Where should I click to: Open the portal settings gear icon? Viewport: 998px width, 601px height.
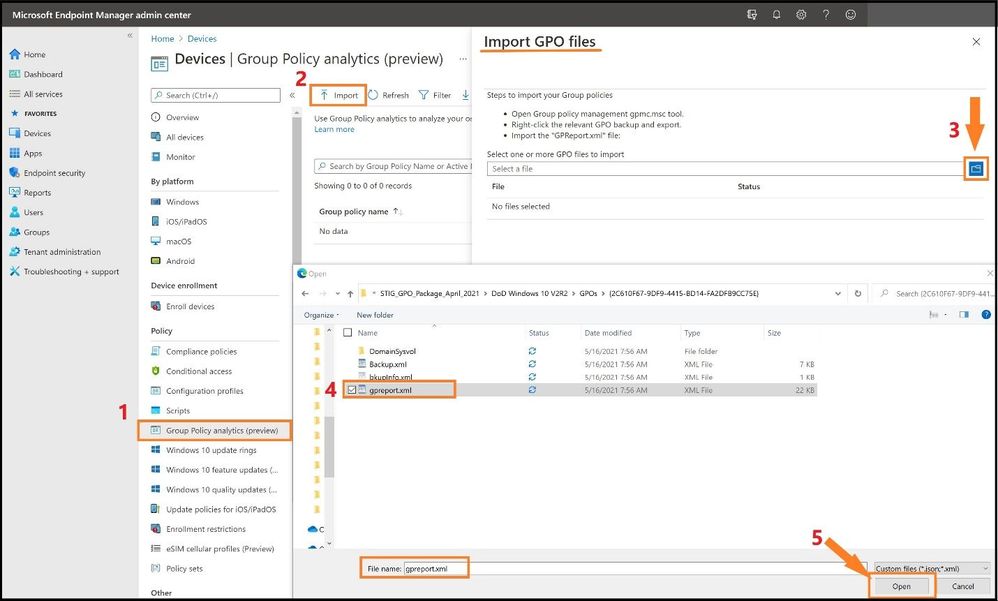(x=801, y=15)
